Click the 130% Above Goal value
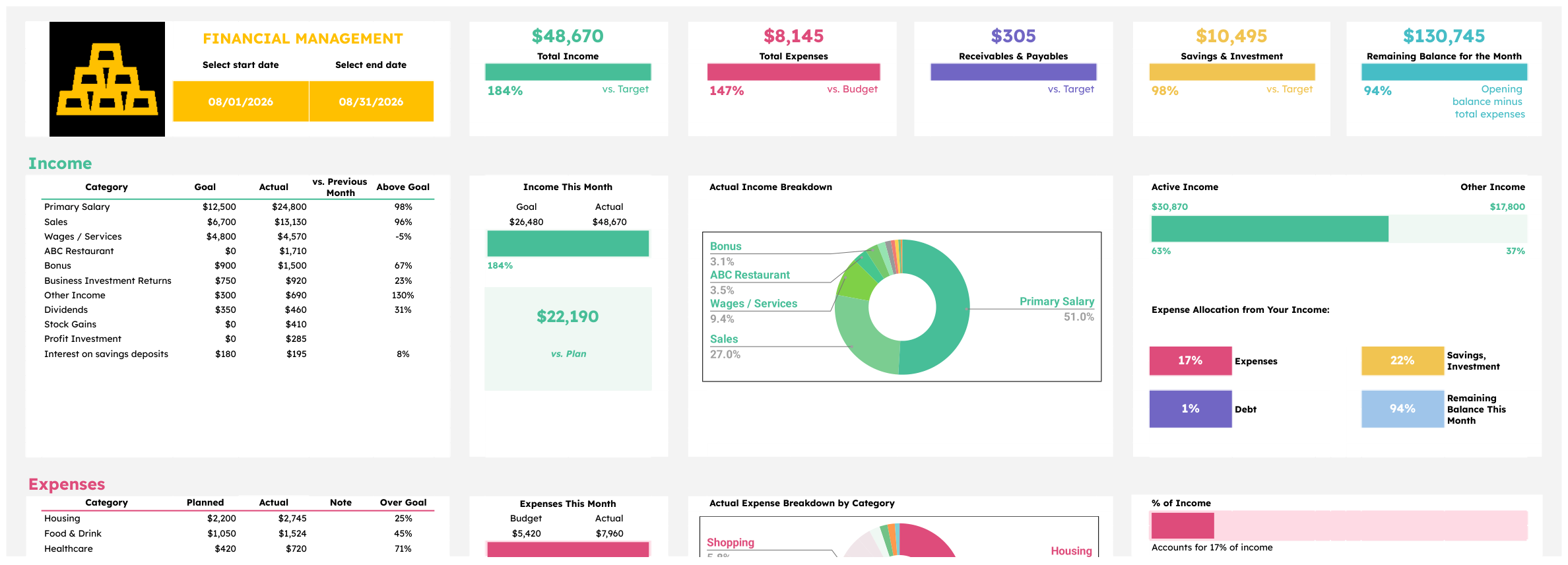 [403, 296]
